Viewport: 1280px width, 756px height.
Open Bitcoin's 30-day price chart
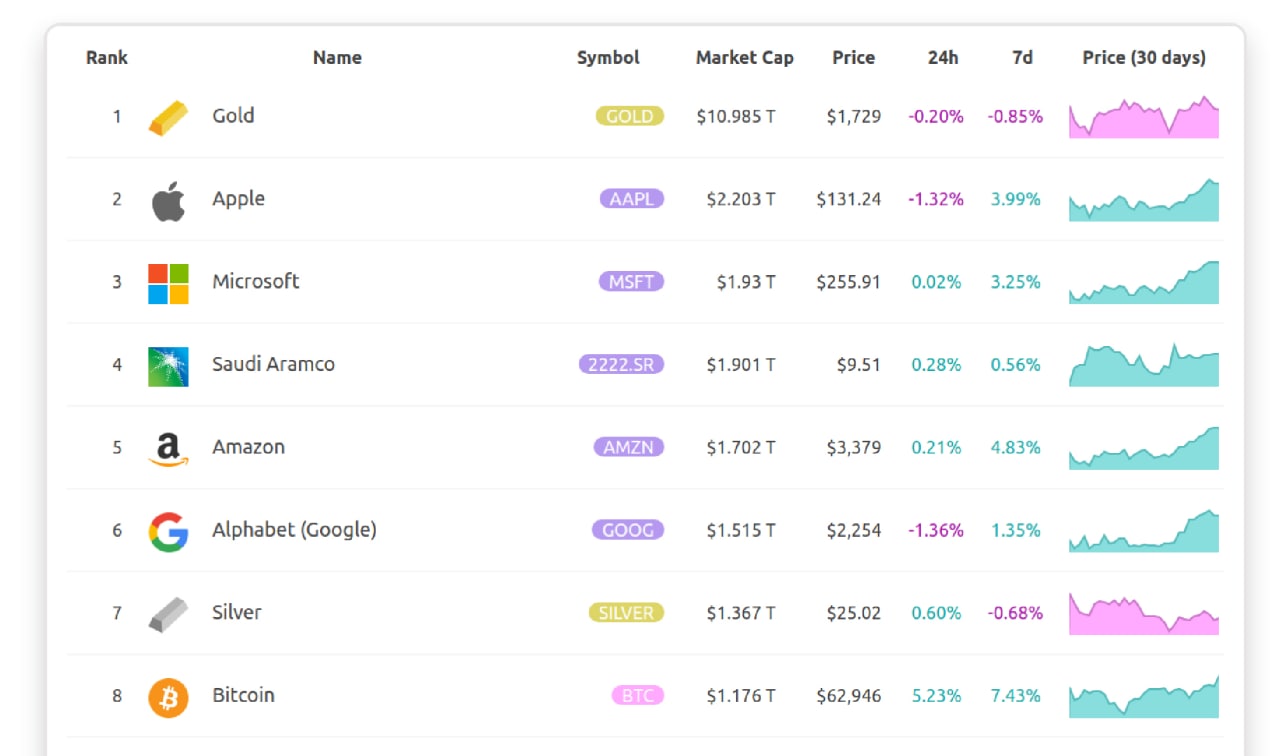pyautogui.click(x=1144, y=697)
